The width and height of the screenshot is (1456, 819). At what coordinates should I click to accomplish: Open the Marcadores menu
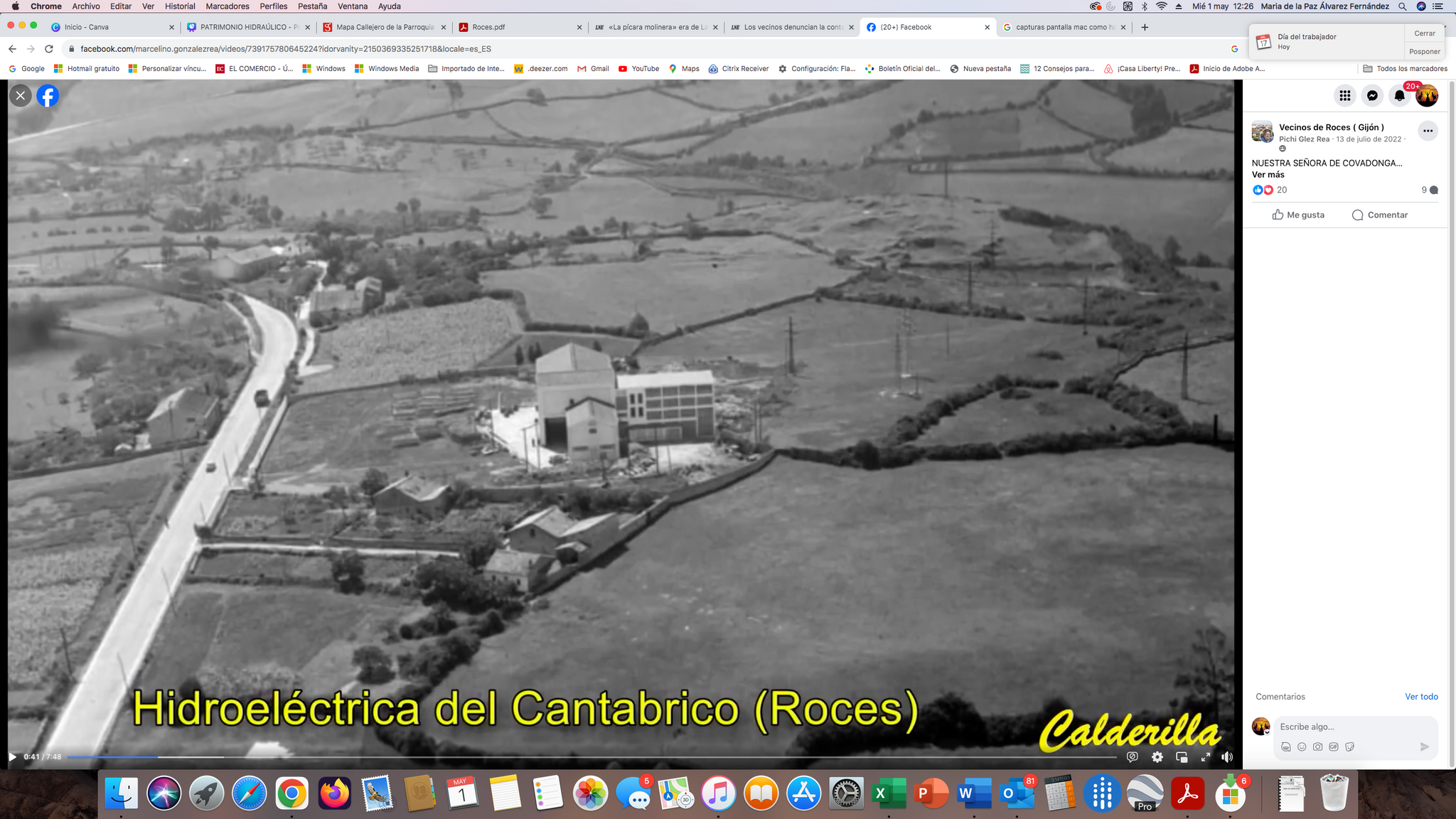point(227,6)
